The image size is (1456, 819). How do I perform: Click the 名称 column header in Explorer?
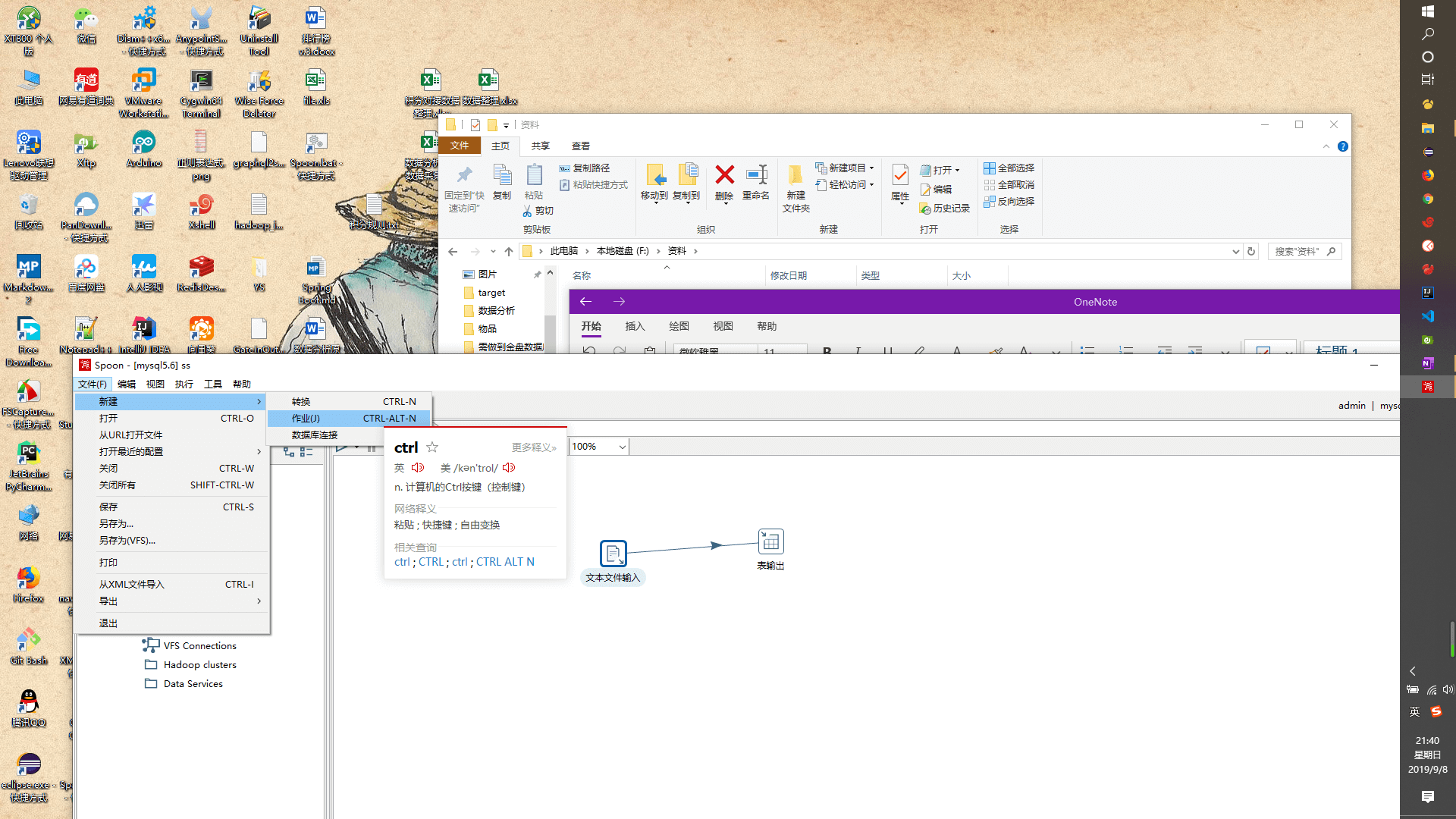pos(582,276)
